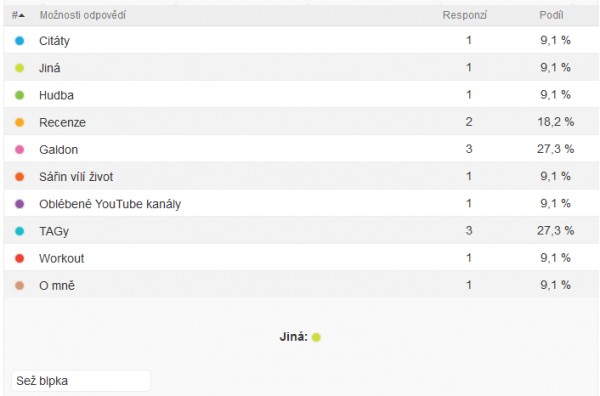Select the Sářin vílí život row label
Image resolution: width=600 pixels, height=396 pixels.
click(76, 177)
